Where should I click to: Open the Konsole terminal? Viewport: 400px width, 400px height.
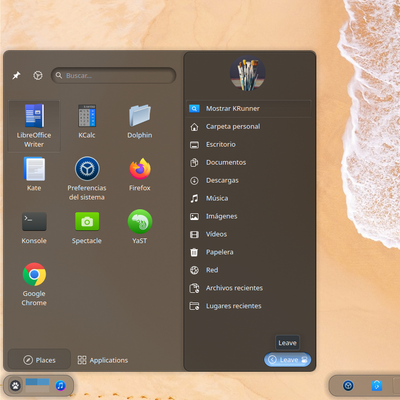[x=34, y=227]
